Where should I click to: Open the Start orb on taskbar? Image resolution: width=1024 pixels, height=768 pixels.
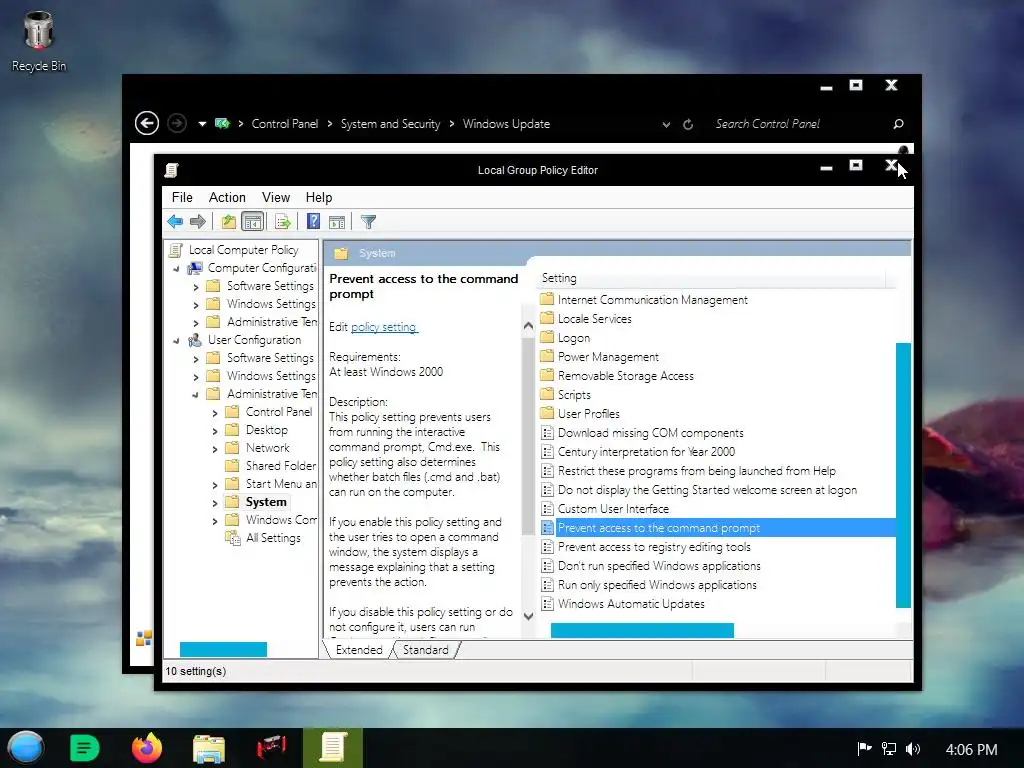tap(26, 748)
